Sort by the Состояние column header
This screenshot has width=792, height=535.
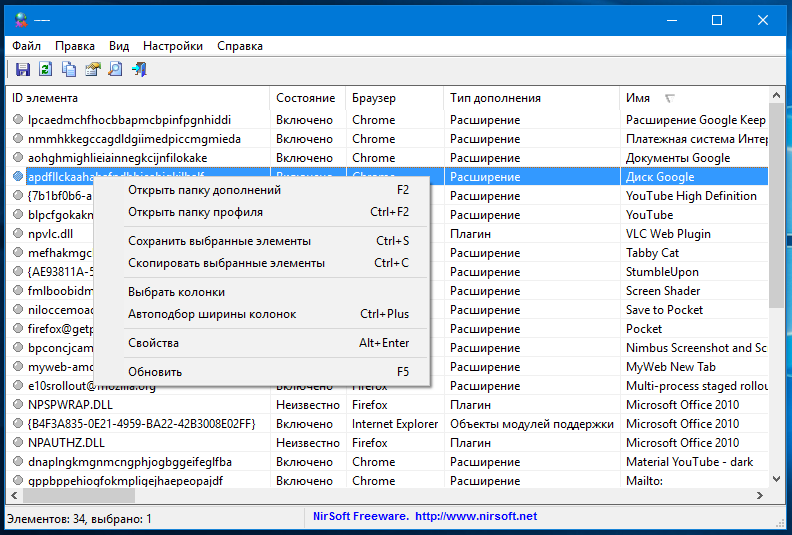click(x=308, y=98)
